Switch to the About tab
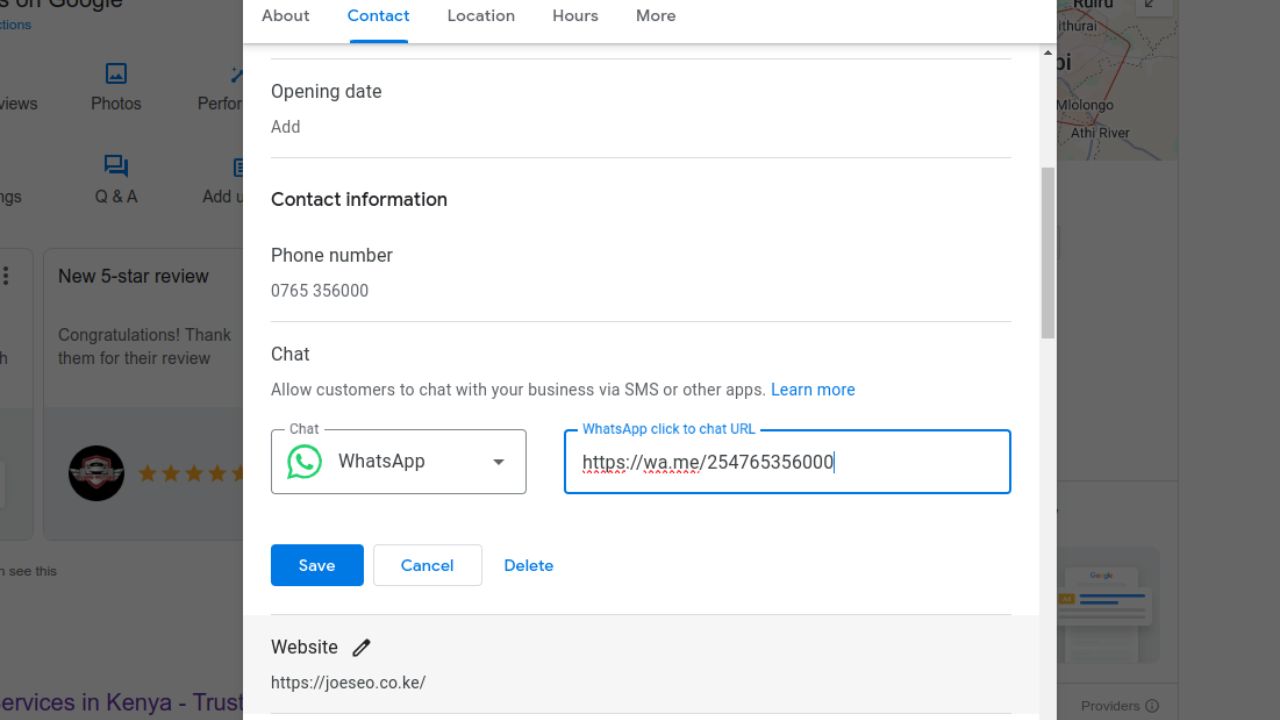The image size is (1280, 720). point(285,16)
